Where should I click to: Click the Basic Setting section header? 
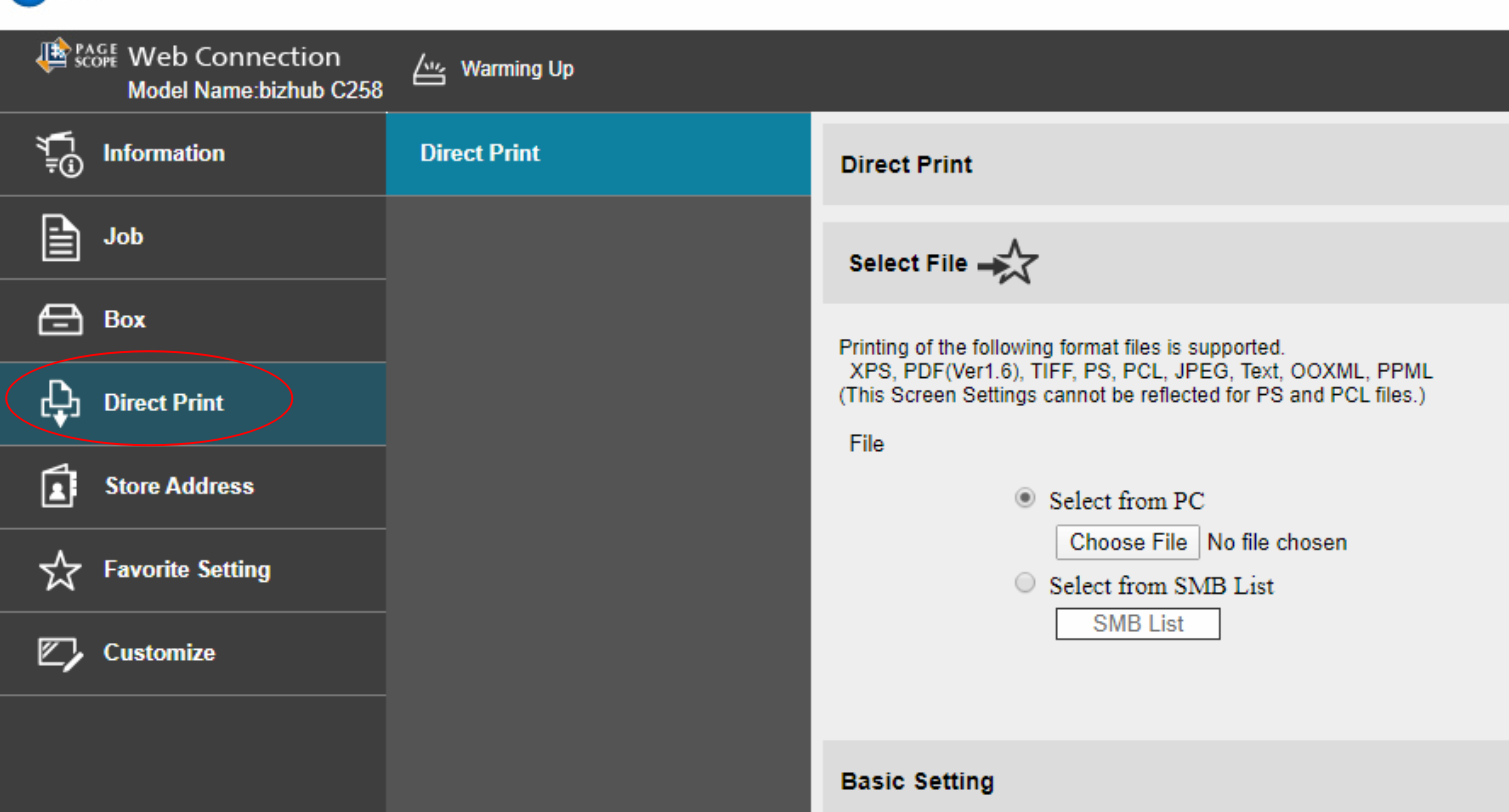(917, 781)
